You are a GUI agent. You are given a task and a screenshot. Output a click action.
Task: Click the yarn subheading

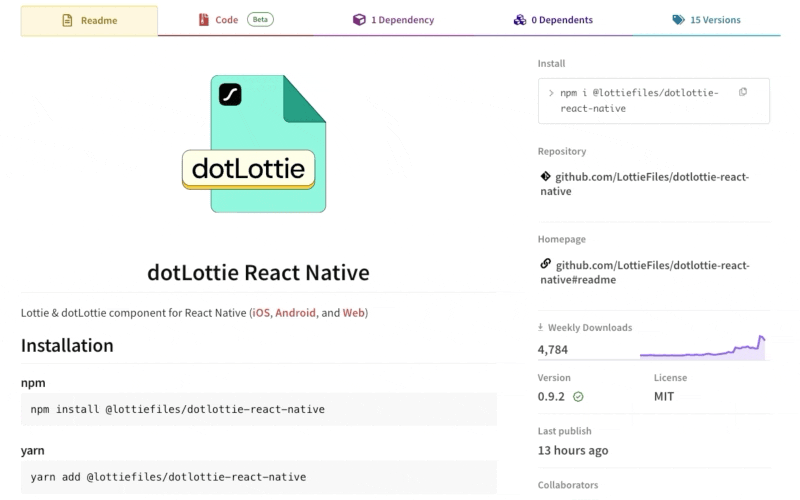[x=33, y=451]
